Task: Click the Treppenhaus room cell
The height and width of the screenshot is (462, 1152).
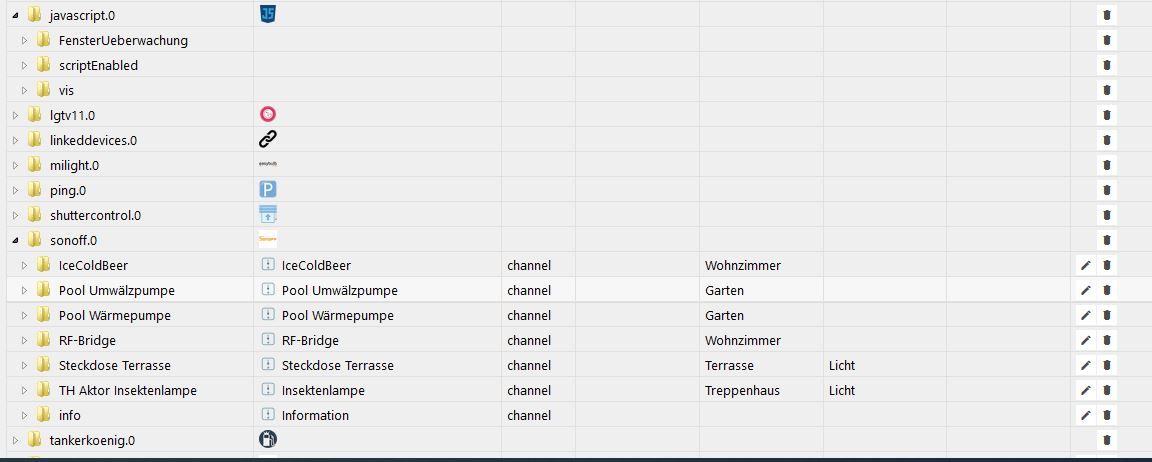Action: click(x=742, y=390)
